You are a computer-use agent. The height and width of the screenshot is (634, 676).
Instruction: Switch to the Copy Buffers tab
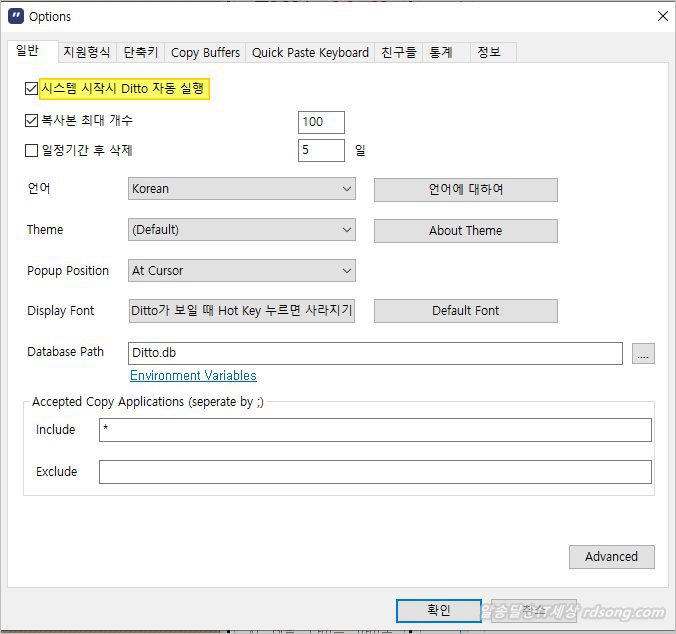(205, 52)
